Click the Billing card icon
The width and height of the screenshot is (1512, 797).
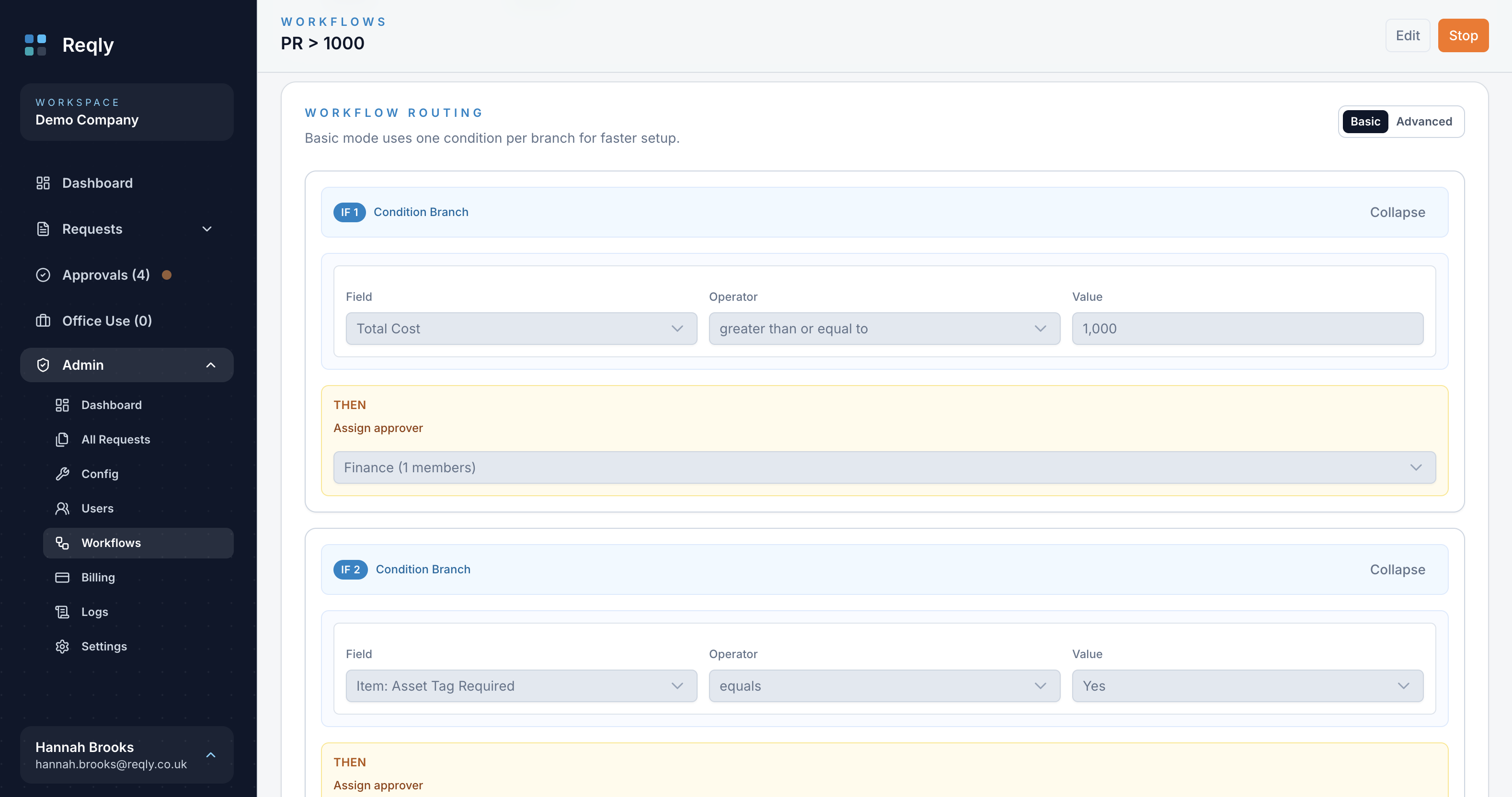coord(62,578)
